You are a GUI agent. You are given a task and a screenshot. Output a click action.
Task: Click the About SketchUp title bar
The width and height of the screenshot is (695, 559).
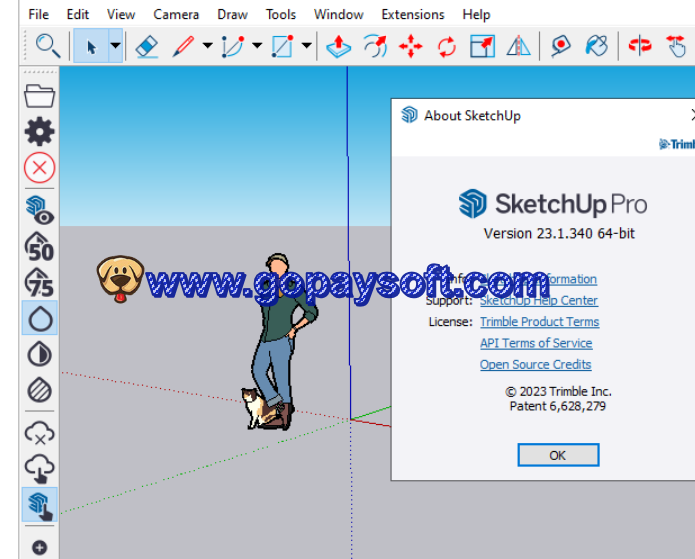click(x=543, y=116)
